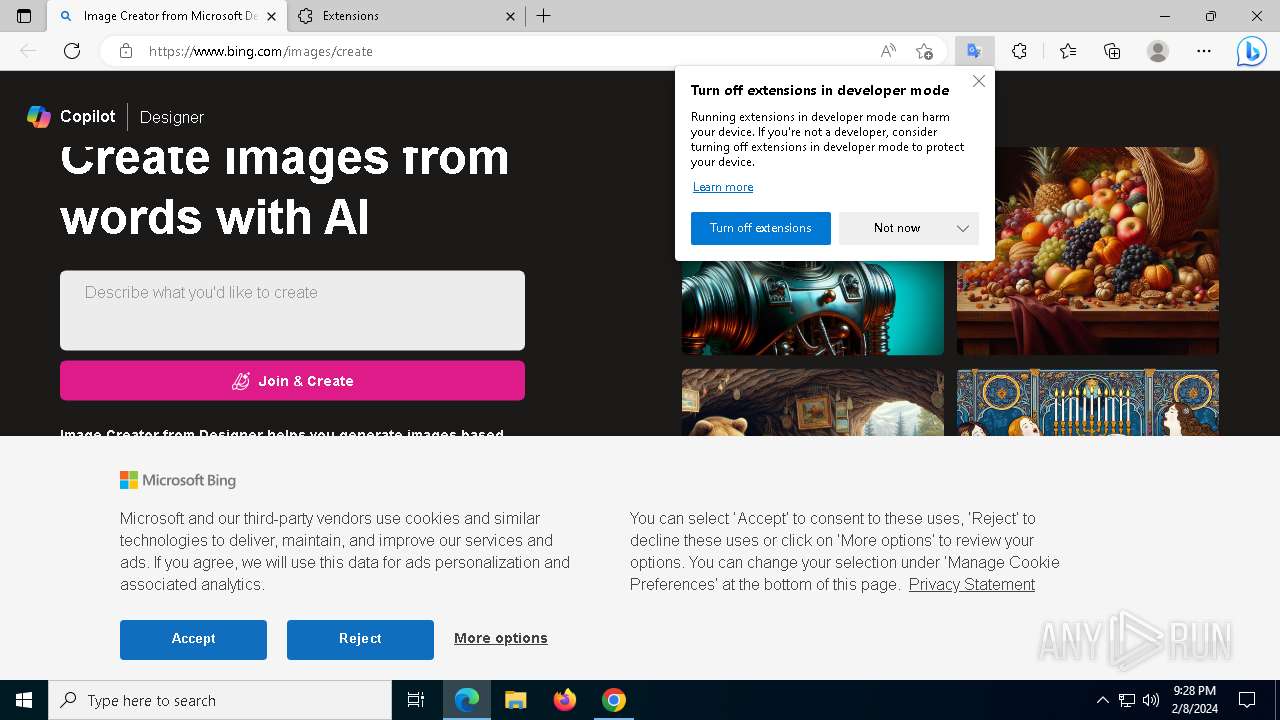
Task: Open the Bing Copilot sidebar button
Action: pos(1251,51)
